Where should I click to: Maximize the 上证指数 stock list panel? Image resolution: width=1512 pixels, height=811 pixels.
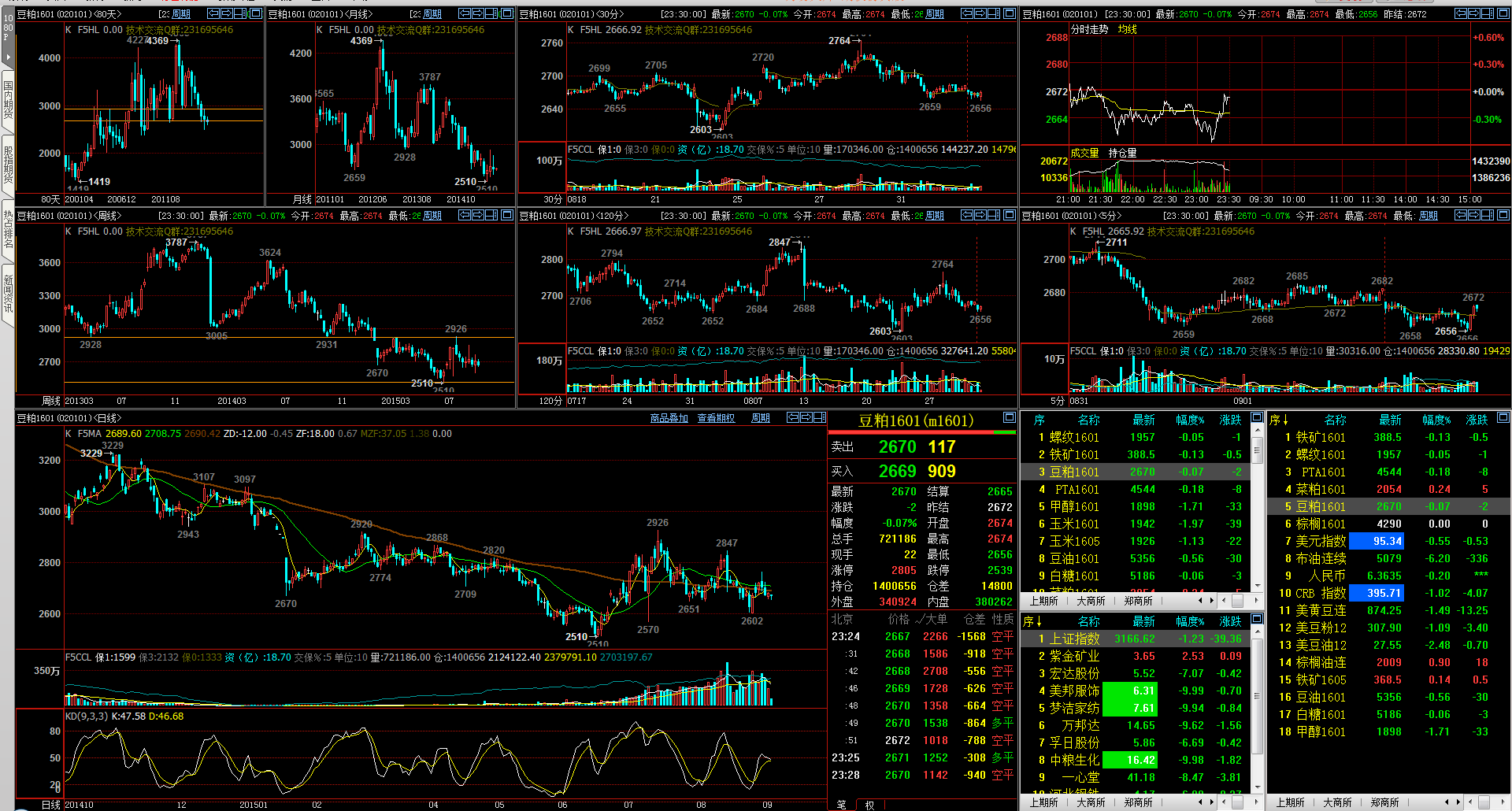coord(1257,620)
